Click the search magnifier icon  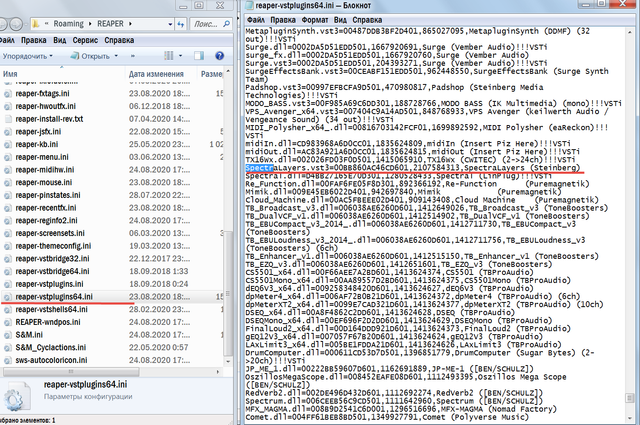pyautogui.click(x=226, y=24)
